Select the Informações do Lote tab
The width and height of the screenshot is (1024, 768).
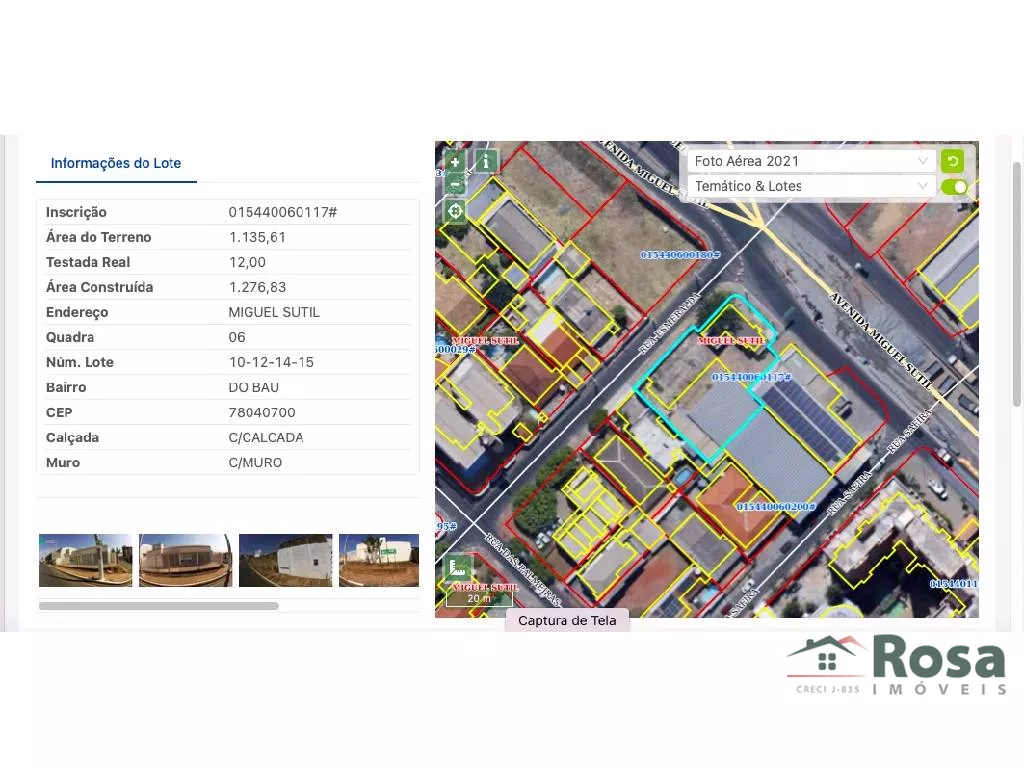click(116, 163)
